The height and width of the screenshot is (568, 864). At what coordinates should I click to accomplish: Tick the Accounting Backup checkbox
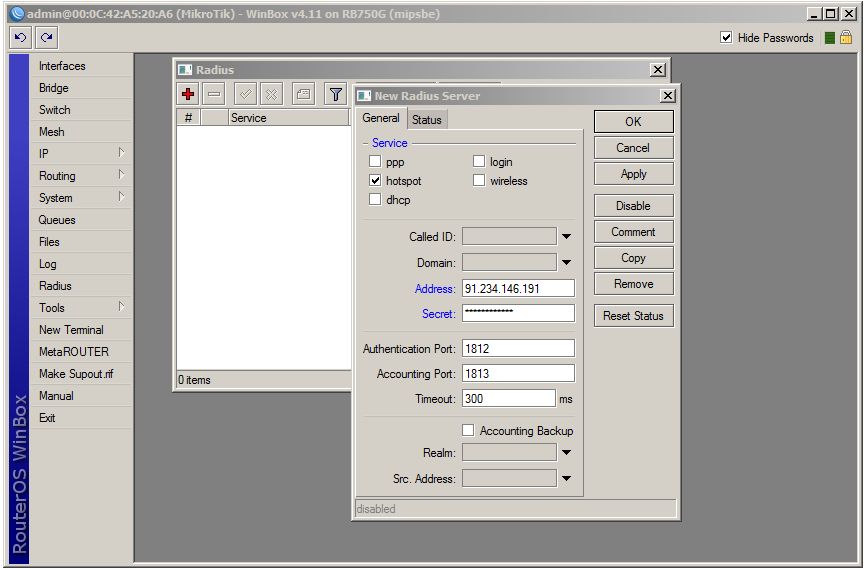(x=468, y=431)
